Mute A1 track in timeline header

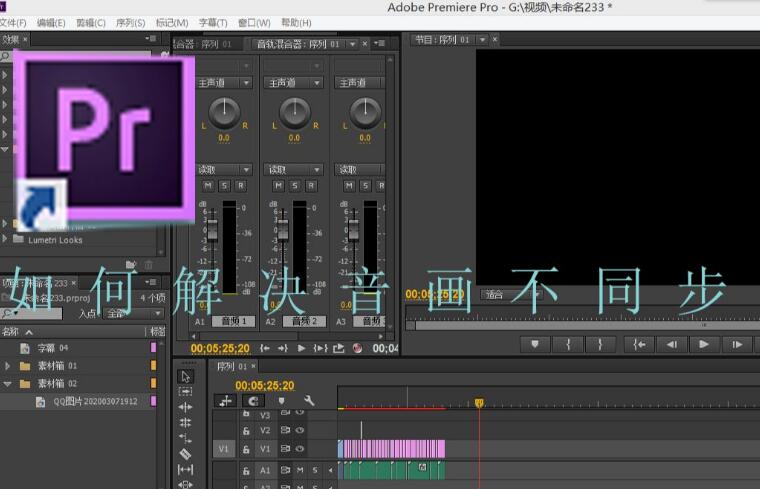(300, 470)
